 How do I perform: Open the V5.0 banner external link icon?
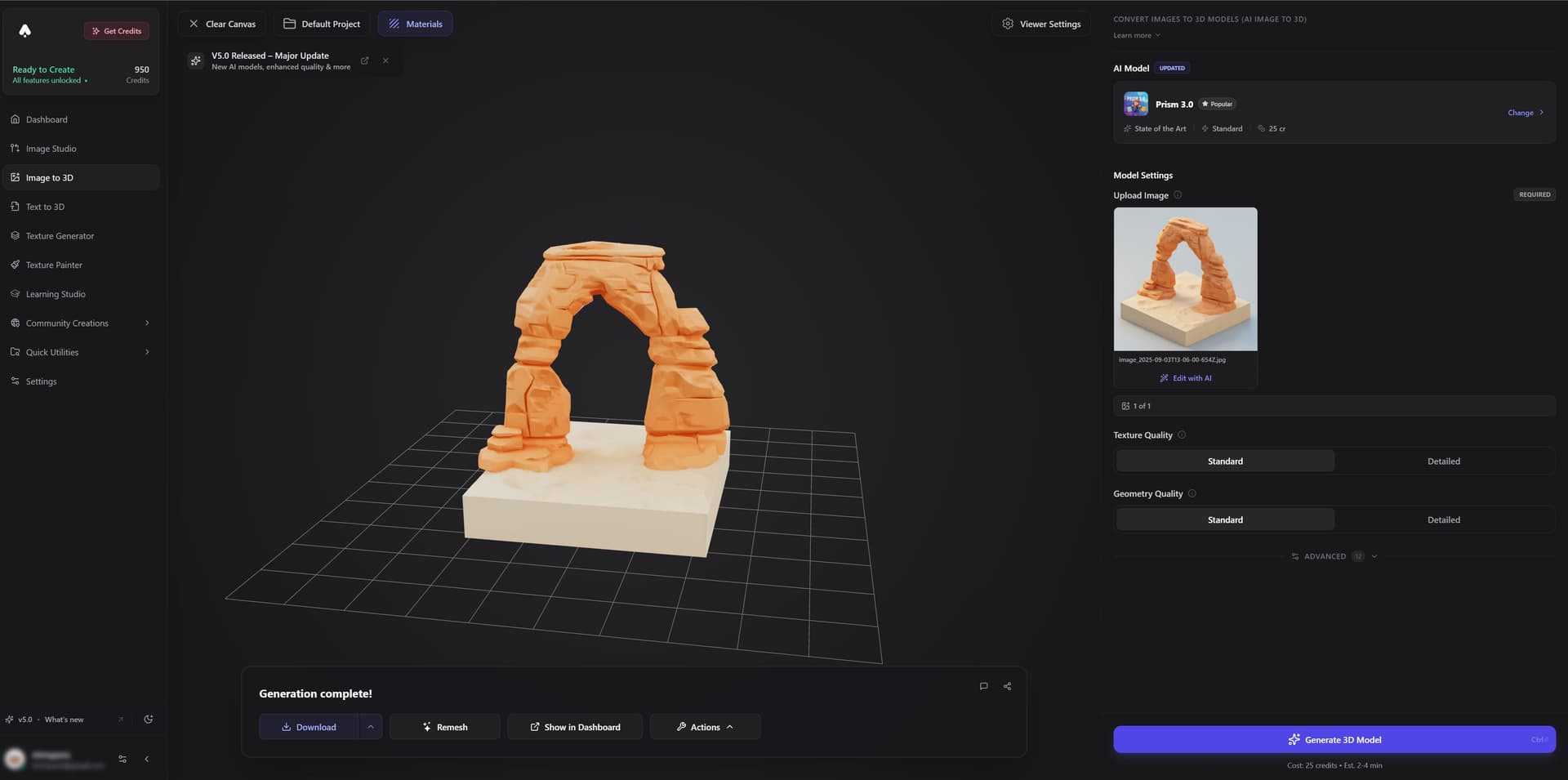point(364,60)
